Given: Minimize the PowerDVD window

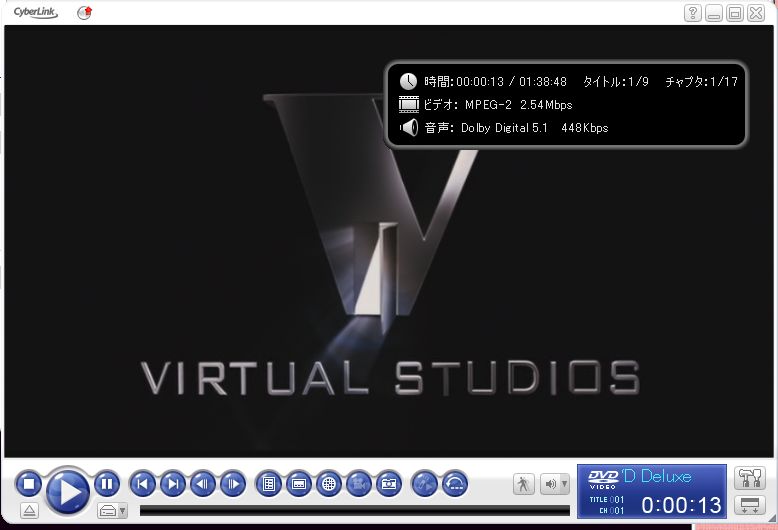Looking at the screenshot, I should [713, 13].
